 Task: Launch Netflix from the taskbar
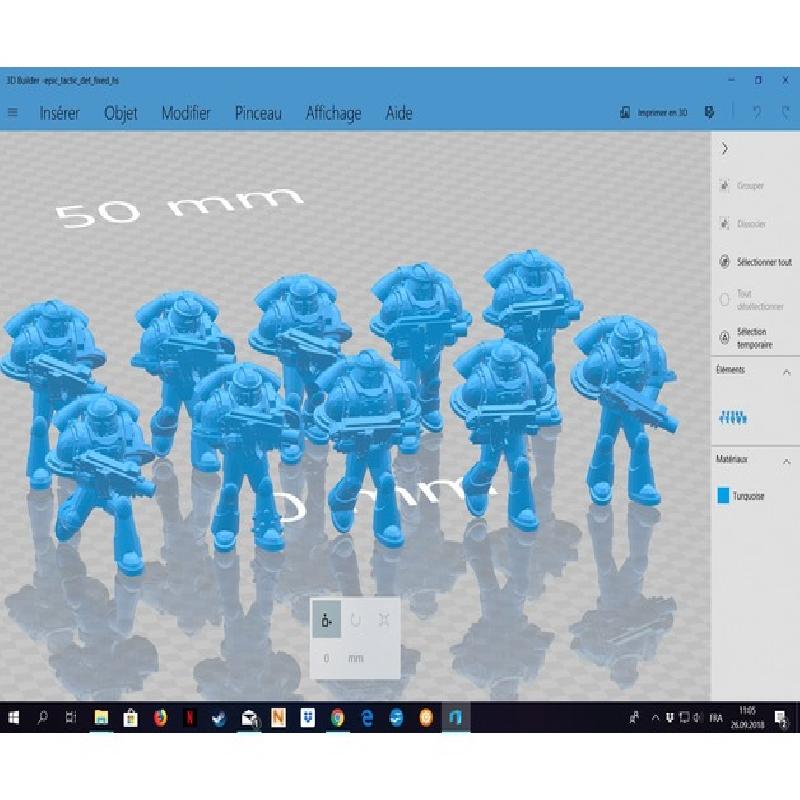[x=190, y=718]
